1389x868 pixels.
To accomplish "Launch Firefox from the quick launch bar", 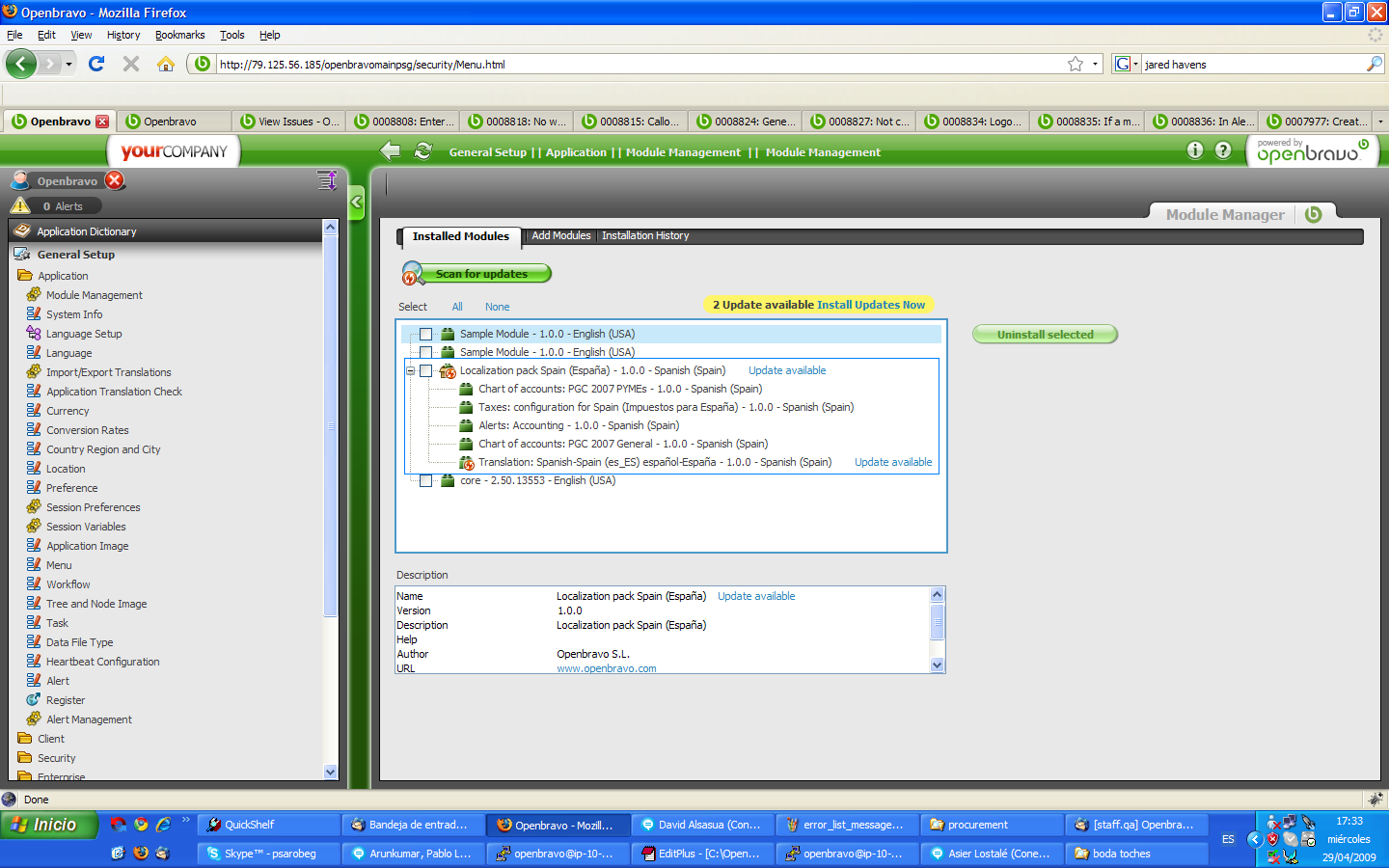I will pos(141,854).
